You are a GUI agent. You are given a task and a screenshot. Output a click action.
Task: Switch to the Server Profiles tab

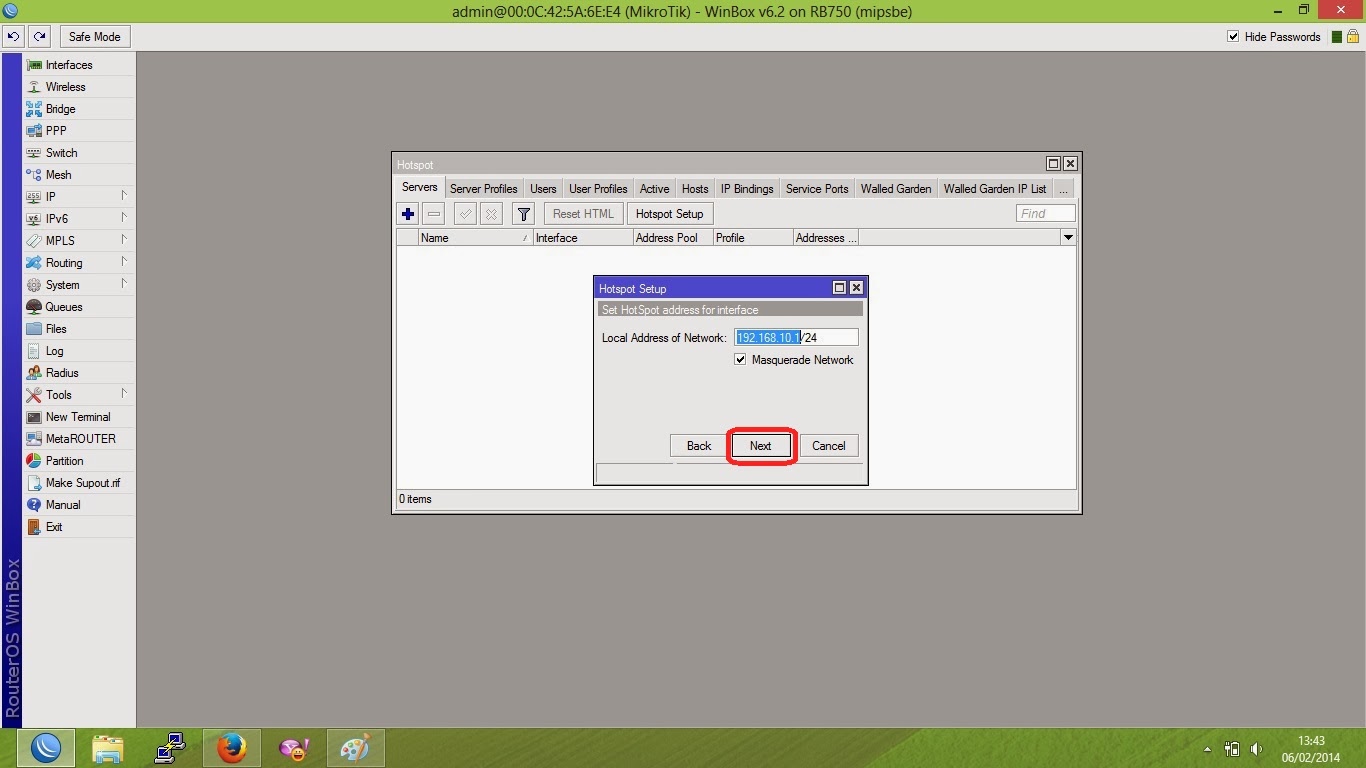coord(483,189)
